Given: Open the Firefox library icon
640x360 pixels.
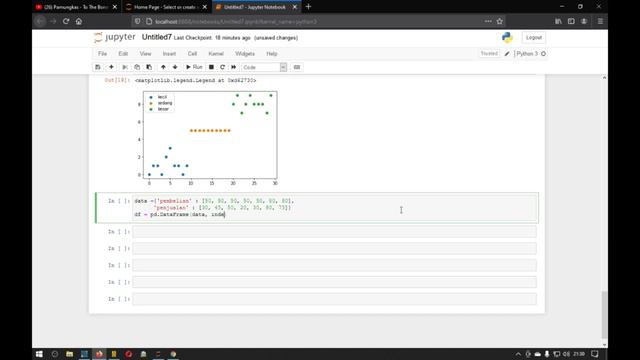Looking at the screenshot, I should (558, 21).
